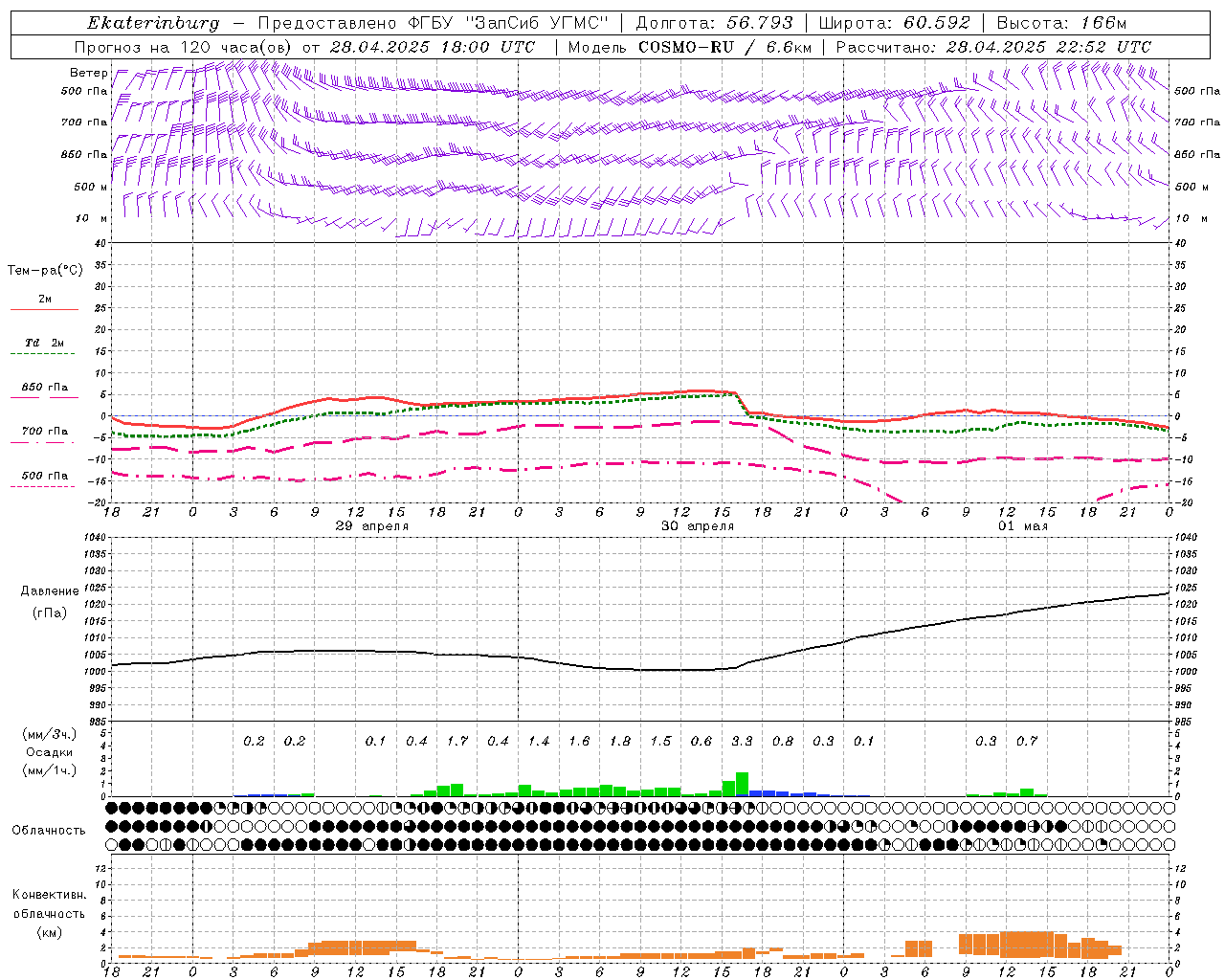Click the 01 мая date label

click(x=1023, y=526)
